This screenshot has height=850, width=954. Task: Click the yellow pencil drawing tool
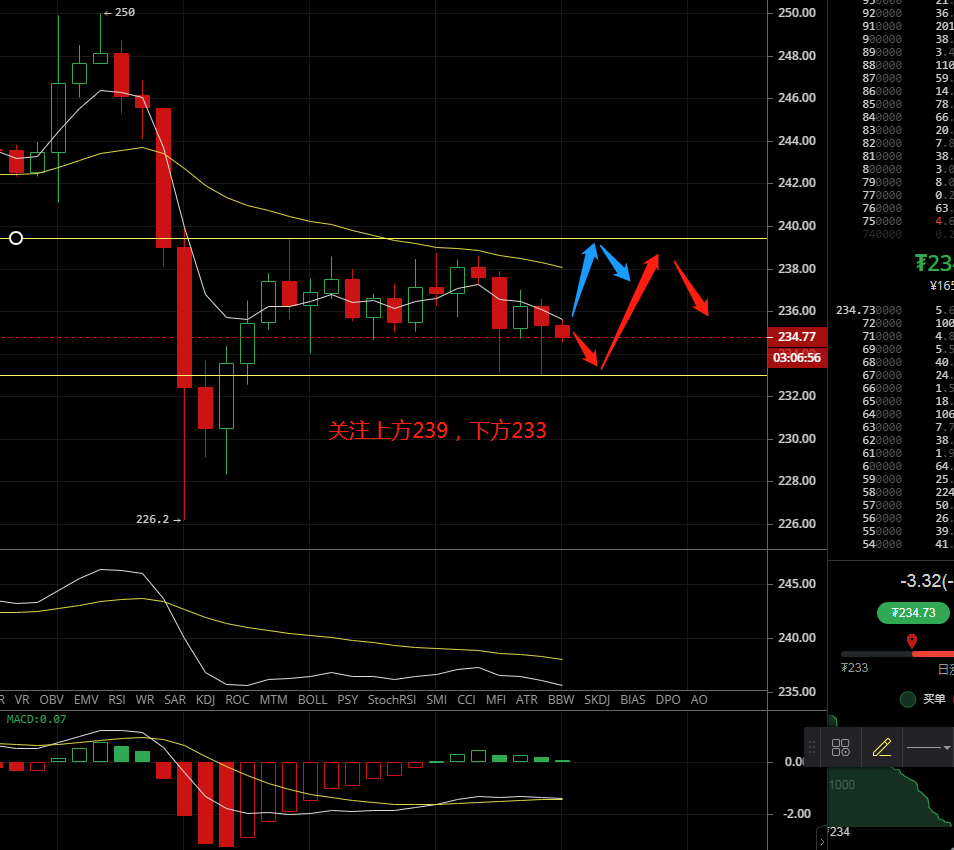tap(882, 747)
